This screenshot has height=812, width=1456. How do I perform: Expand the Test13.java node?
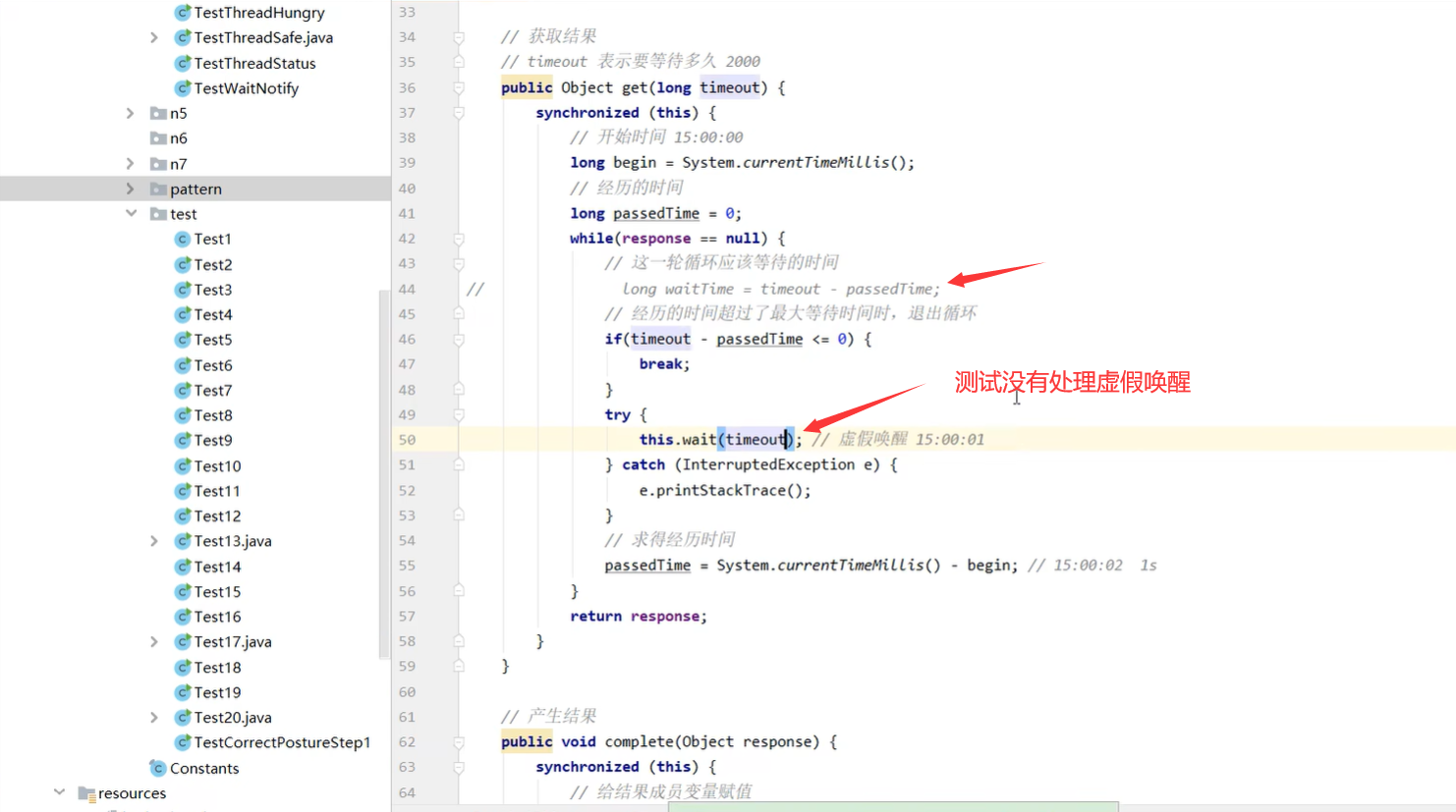(x=154, y=541)
